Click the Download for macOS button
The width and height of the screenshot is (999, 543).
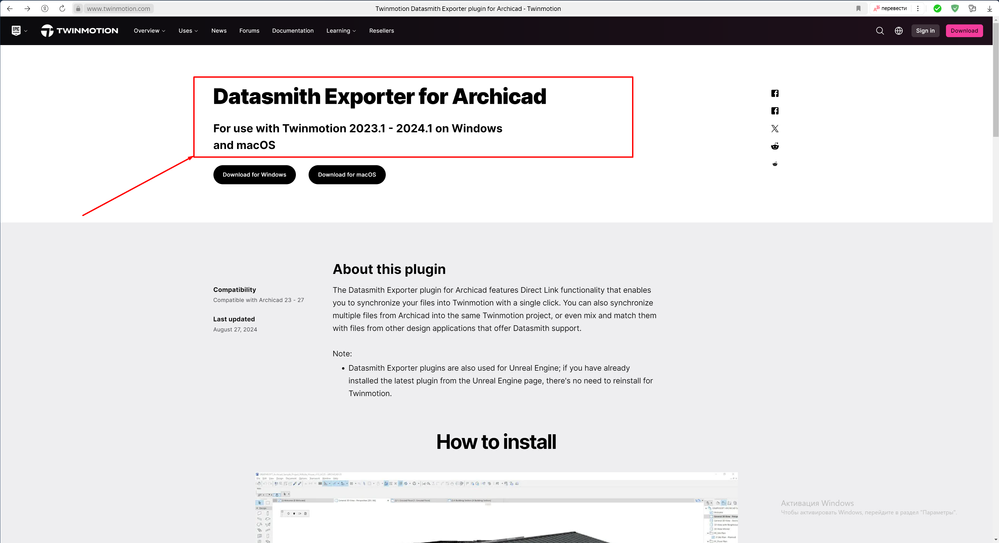(x=347, y=175)
